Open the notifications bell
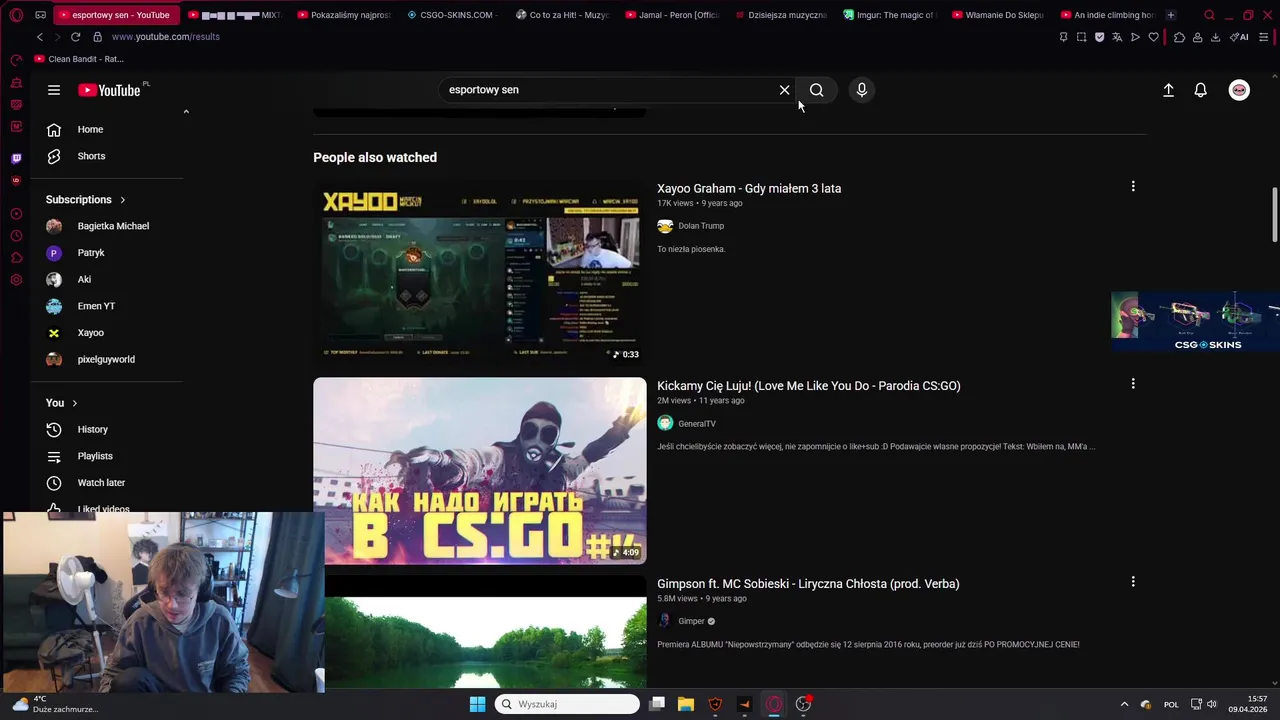This screenshot has height=720, width=1280. pyautogui.click(x=1201, y=90)
